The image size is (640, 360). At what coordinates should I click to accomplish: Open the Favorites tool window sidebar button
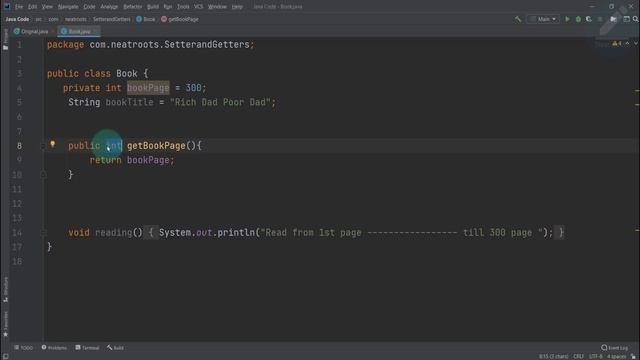pos(5,324)
